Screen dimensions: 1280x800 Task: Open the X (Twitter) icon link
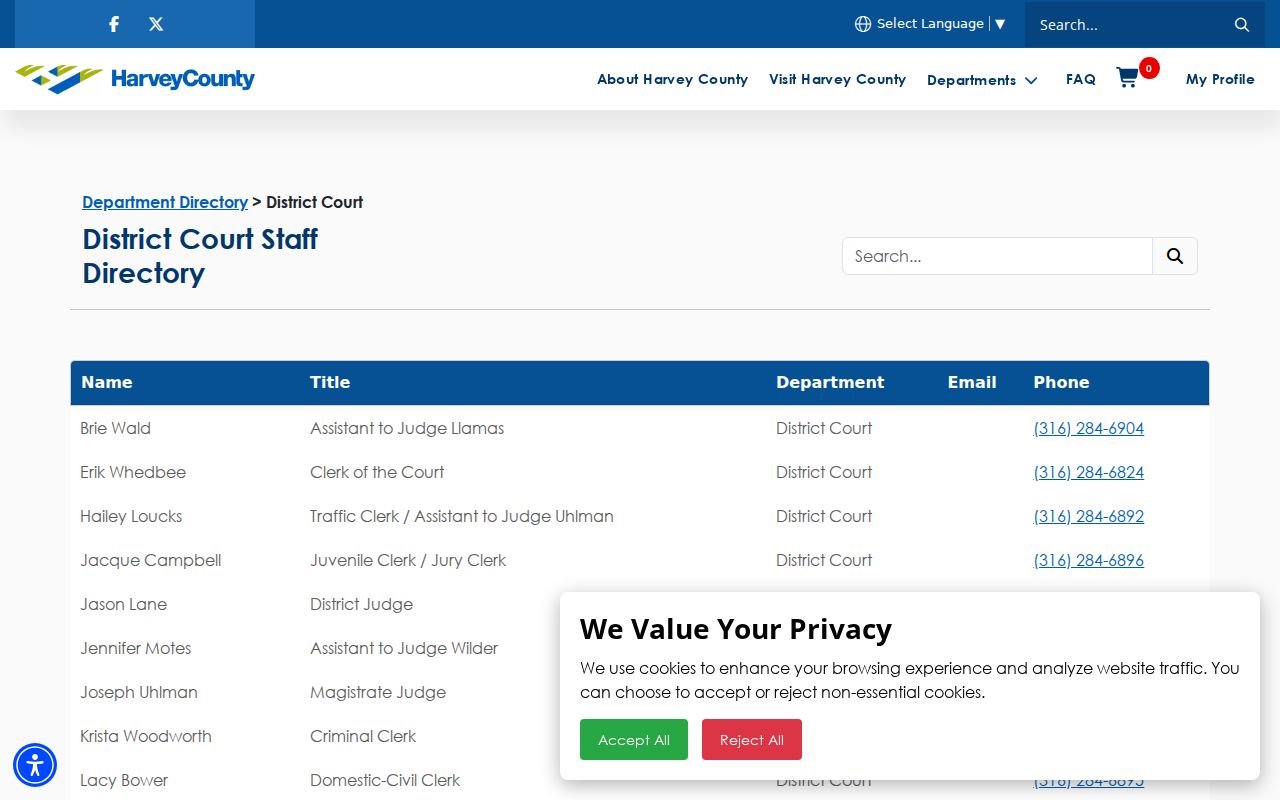[156, 24]
